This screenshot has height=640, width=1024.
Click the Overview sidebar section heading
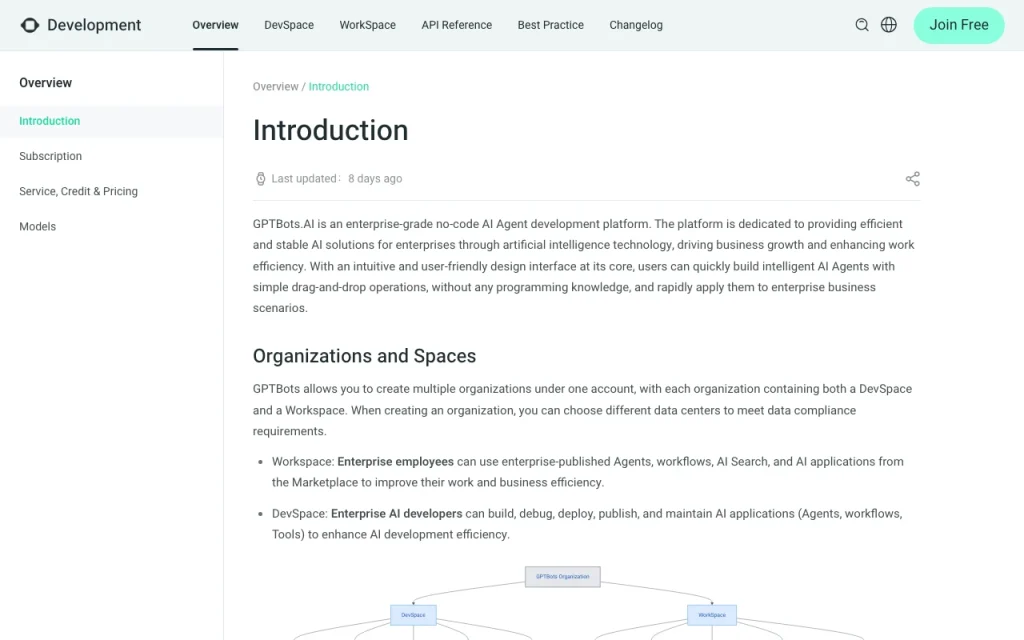coord(46,83)
